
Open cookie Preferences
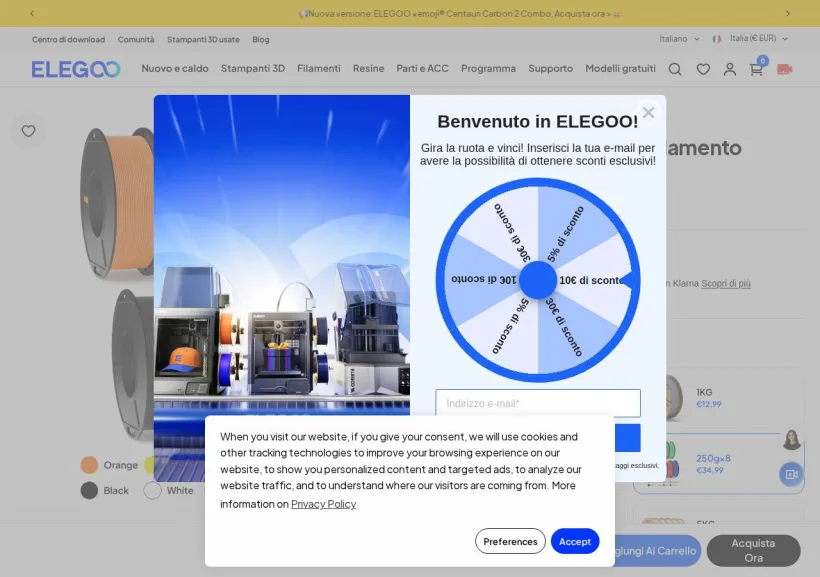(510, 541)
